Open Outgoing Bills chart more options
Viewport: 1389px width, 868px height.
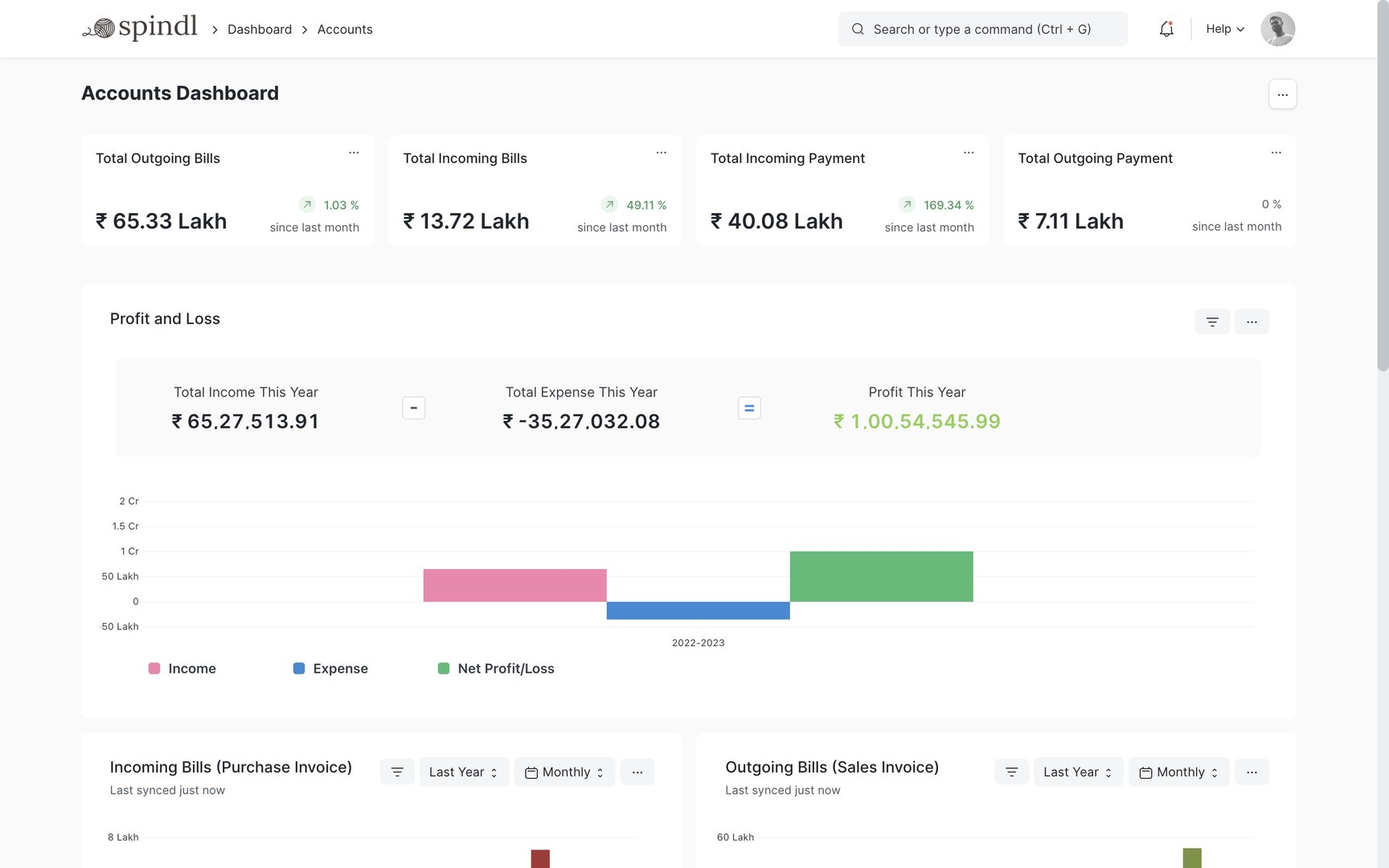click(1252, 772)
